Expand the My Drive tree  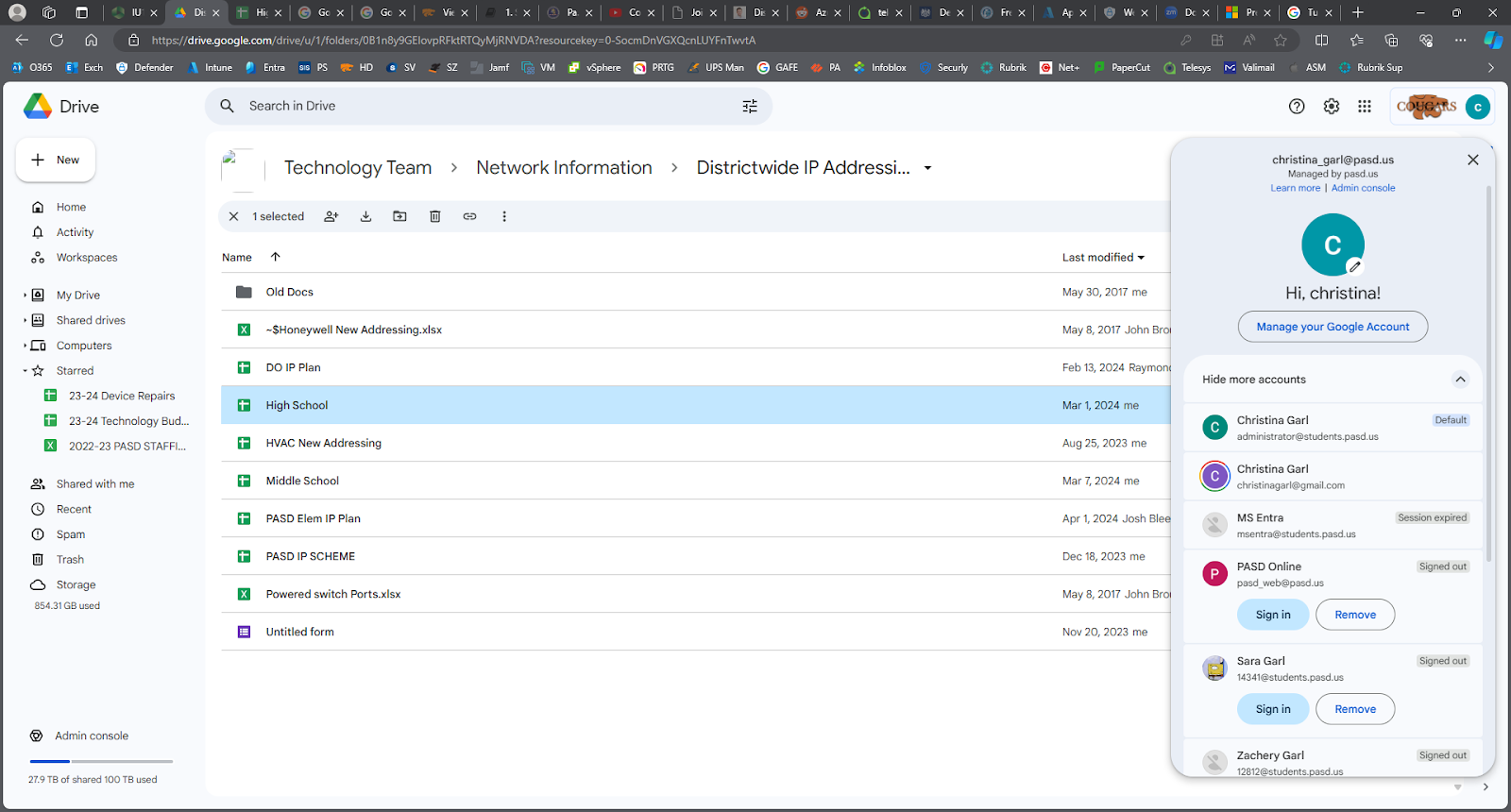25,296
